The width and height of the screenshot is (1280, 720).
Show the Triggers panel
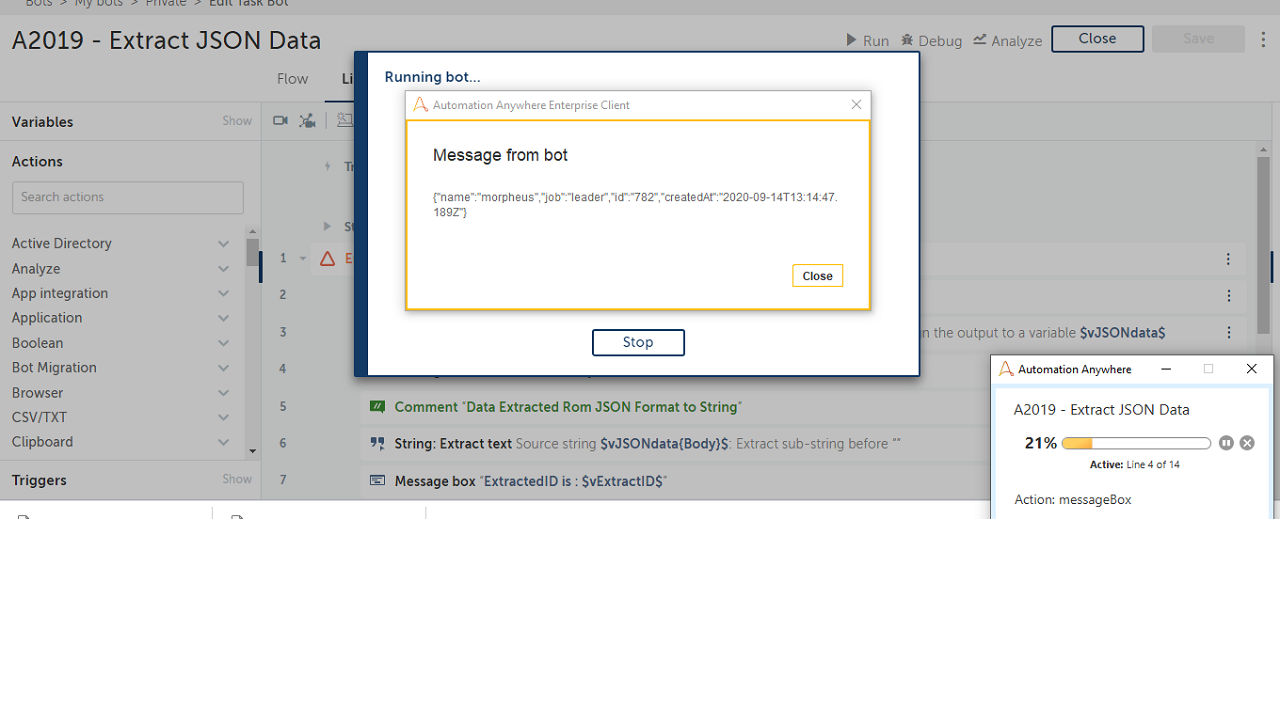point(237,479)
